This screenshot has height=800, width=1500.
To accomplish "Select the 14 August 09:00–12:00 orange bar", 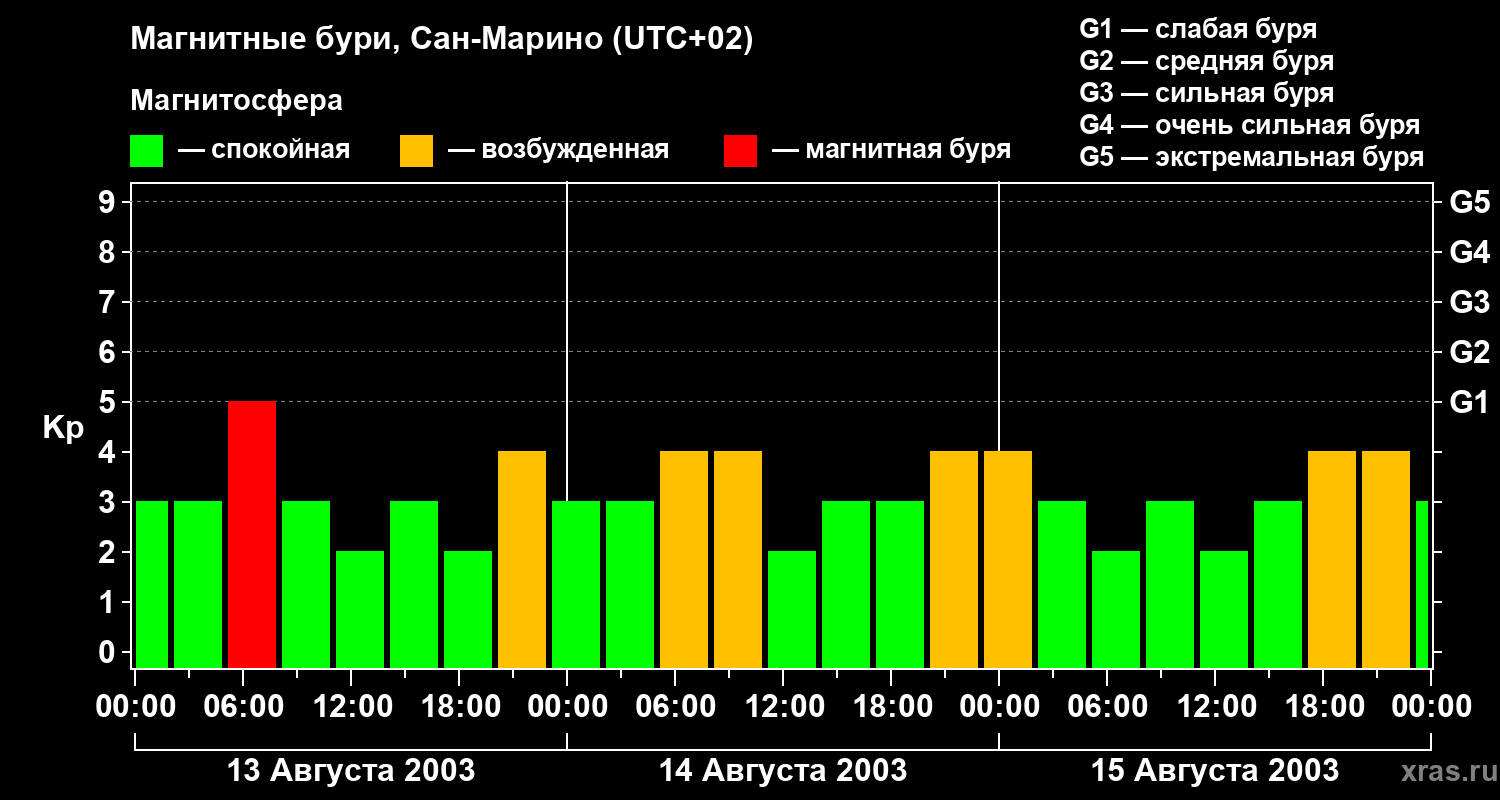I will coord(738,560).
